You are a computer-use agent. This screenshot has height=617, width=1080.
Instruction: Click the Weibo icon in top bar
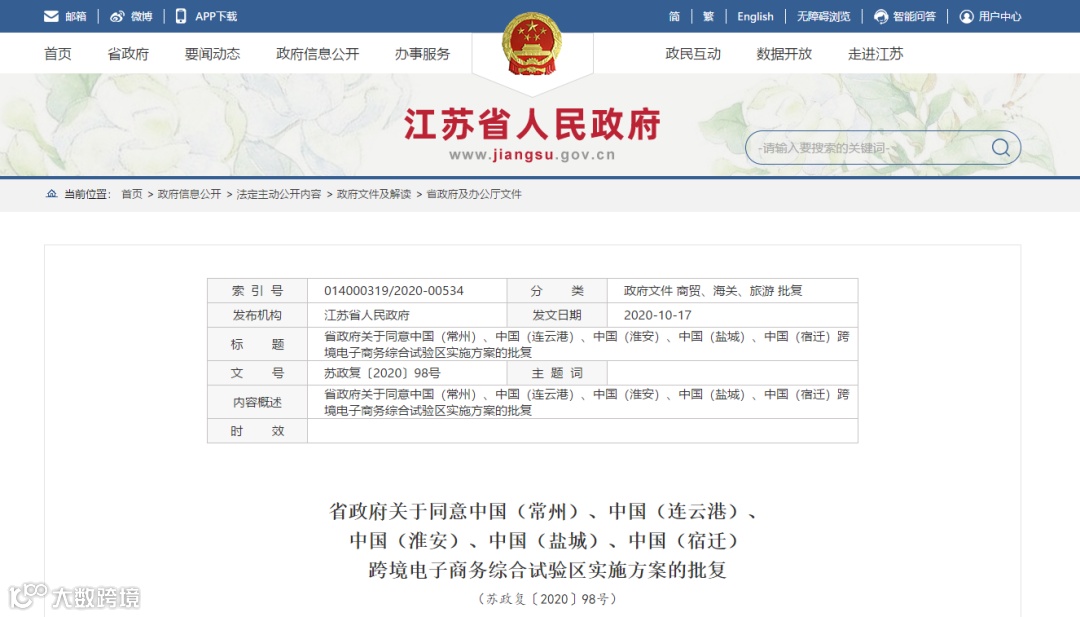click(117, 17)
